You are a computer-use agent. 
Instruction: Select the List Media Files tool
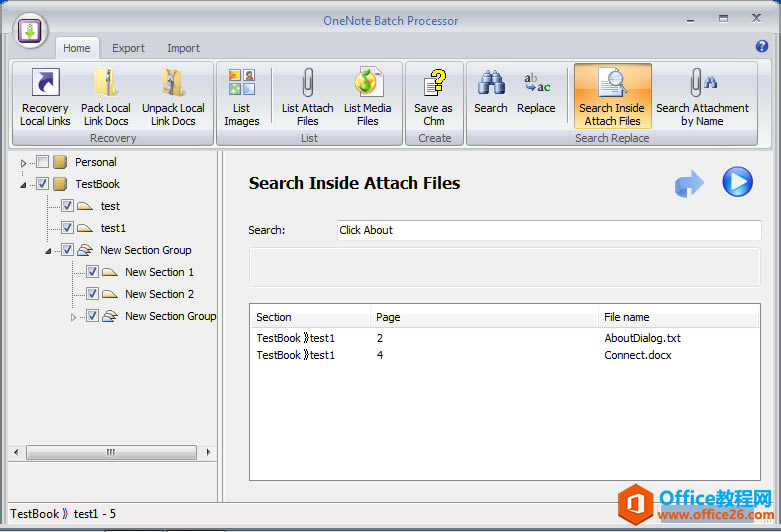[368, 83]
